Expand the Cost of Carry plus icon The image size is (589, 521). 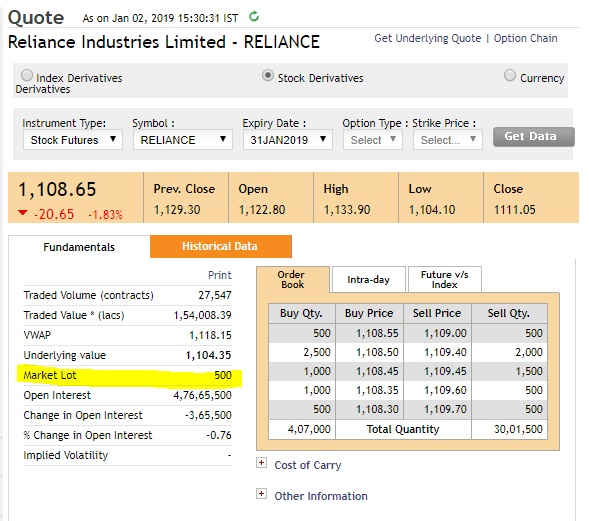pyautogui.click(x=261, y=463)
